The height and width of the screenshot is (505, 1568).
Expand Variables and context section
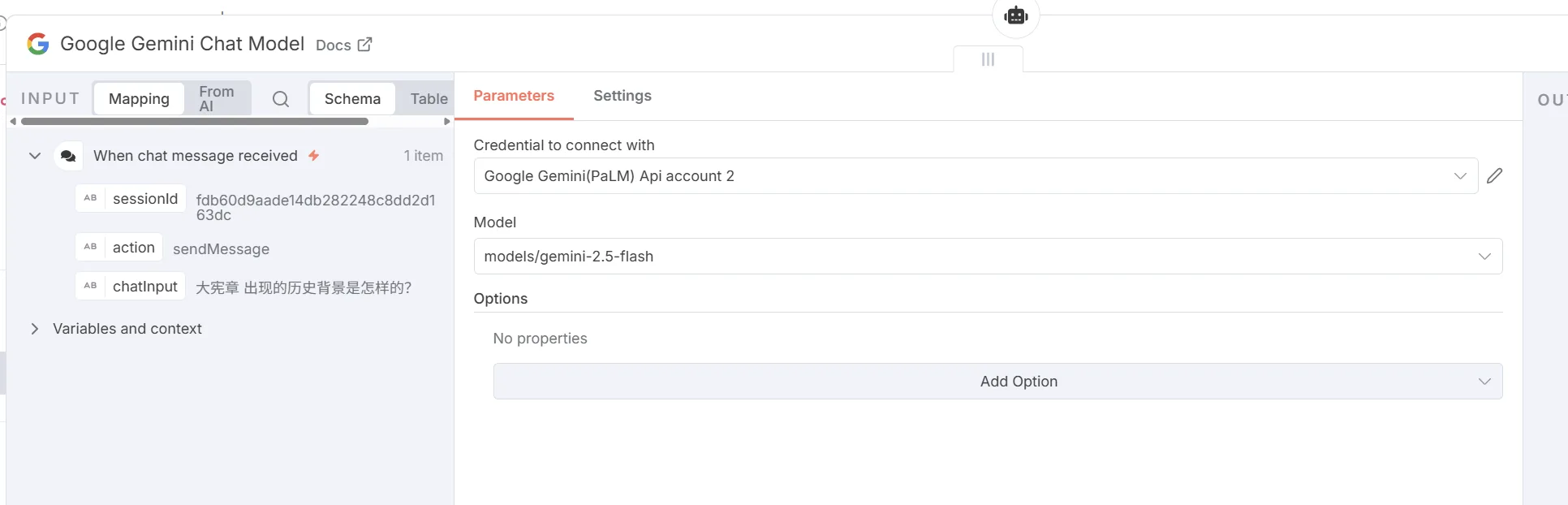click(x=35, y=329)
